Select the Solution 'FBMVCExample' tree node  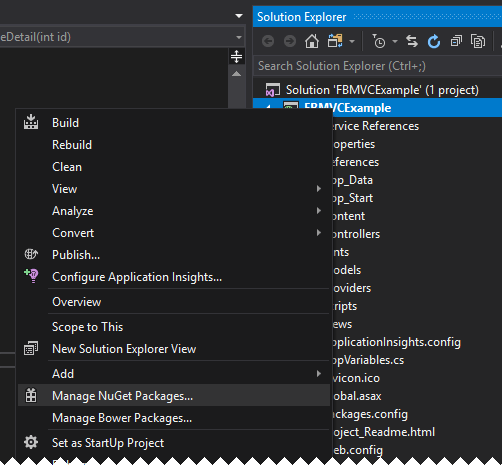pyautogui.click(x=382, y=90)
